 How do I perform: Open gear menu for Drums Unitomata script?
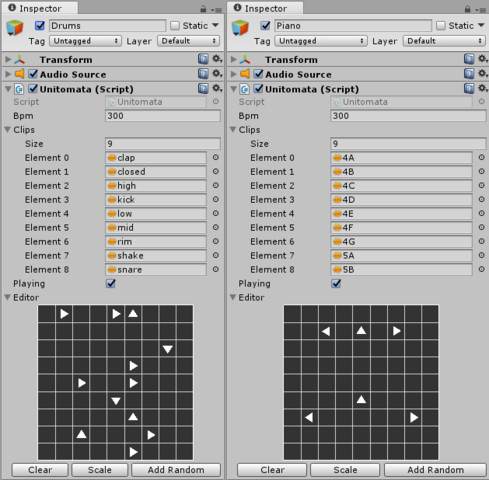(217, 88)
